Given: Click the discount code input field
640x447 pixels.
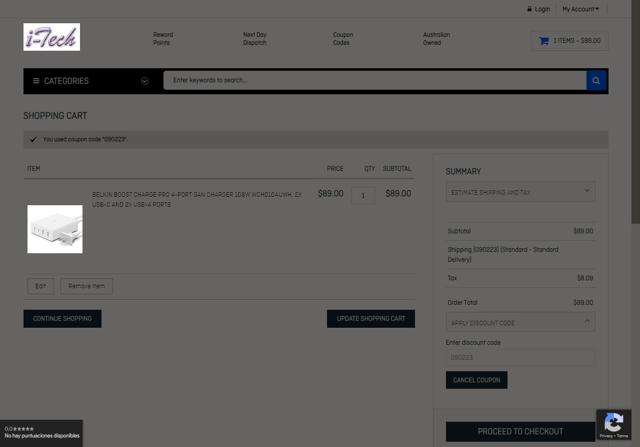Looking at the screenshot, I should point(520,357).
